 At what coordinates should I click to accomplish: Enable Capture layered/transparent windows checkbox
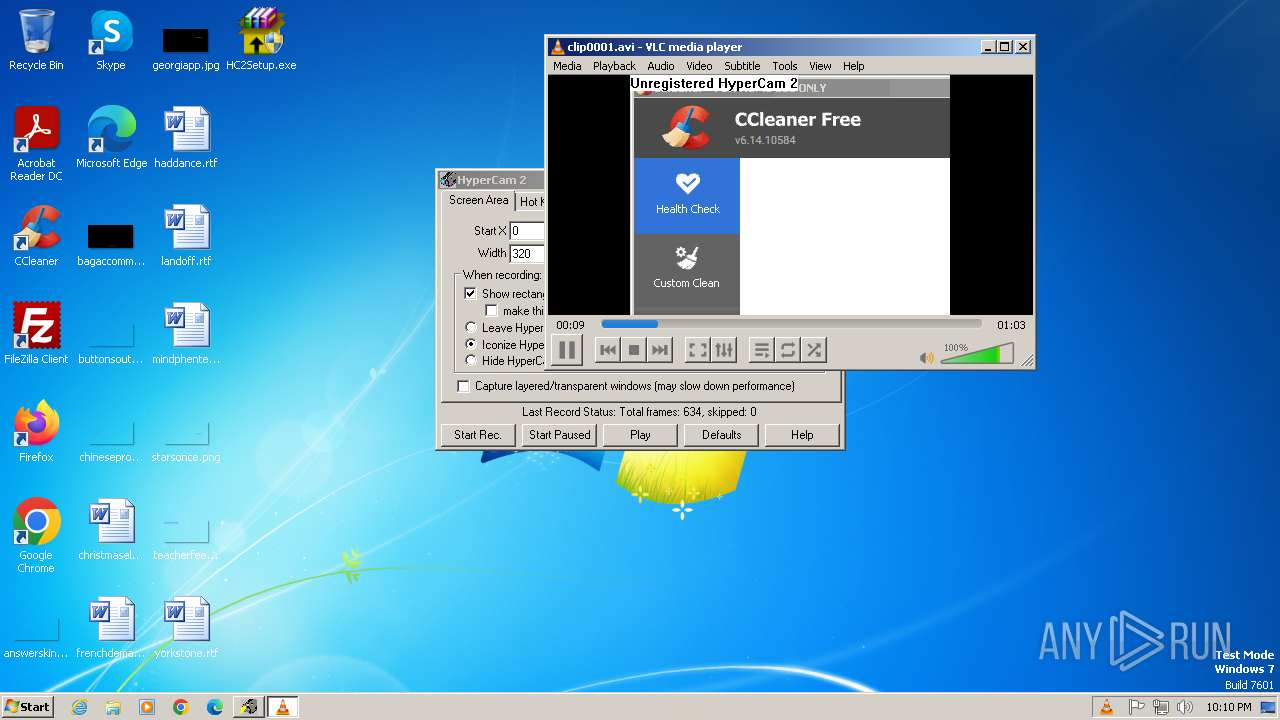coord(463,386)
